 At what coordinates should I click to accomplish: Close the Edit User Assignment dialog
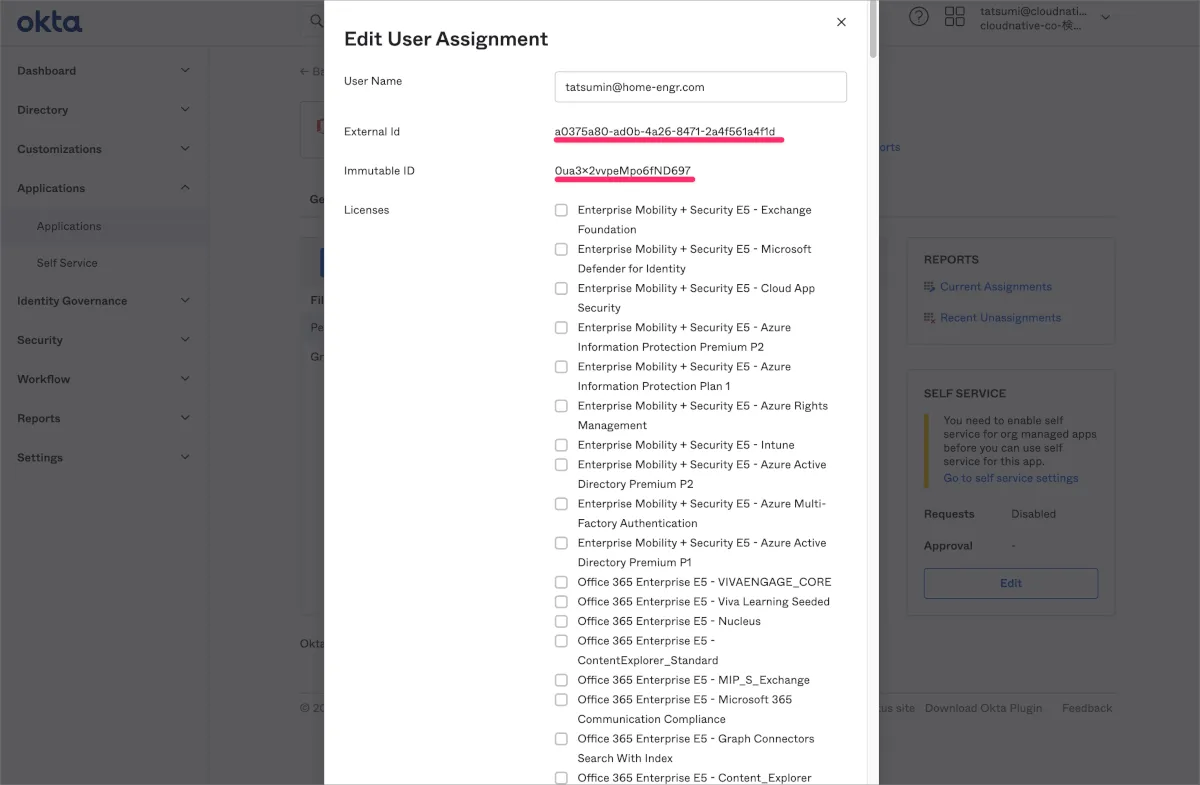(x=841, y=22)
